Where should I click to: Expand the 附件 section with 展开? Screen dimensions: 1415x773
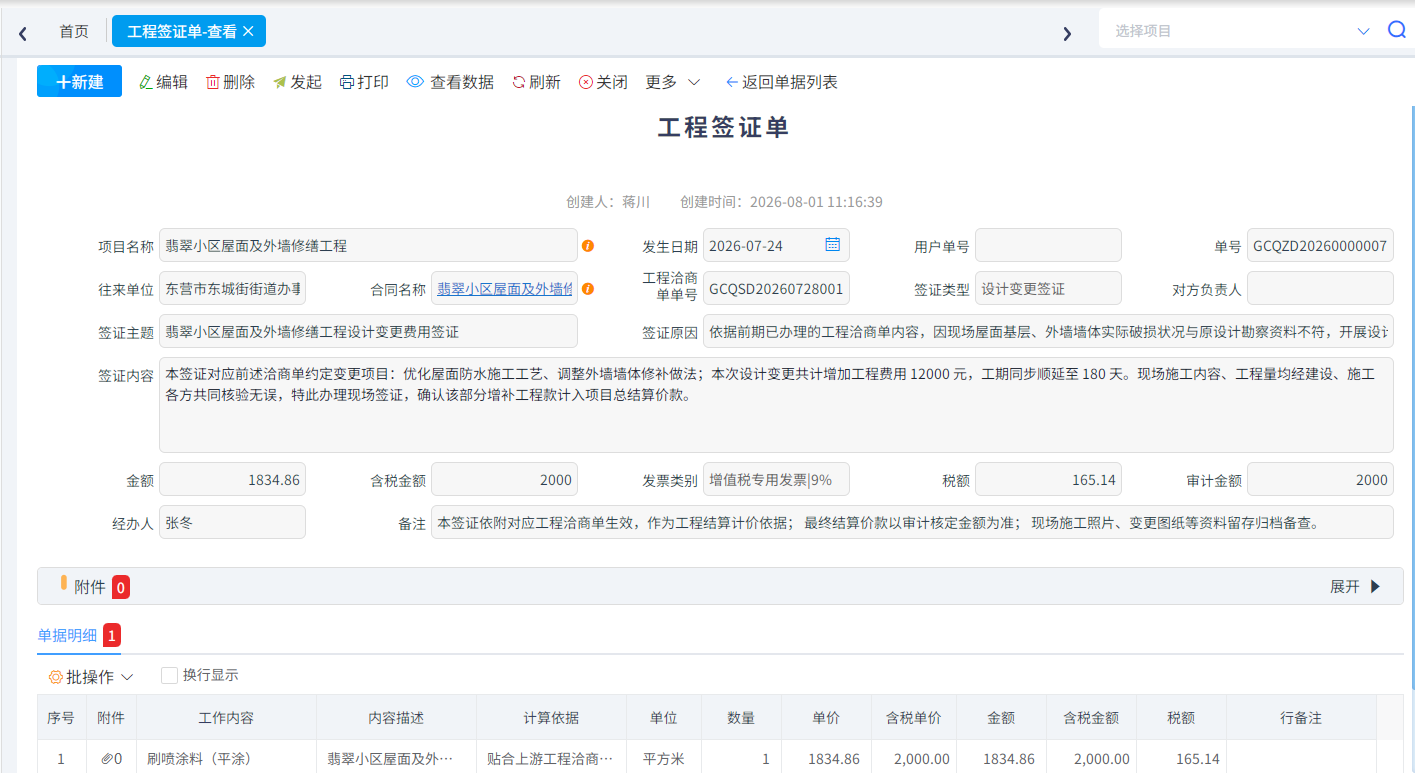coord(1355,587)
